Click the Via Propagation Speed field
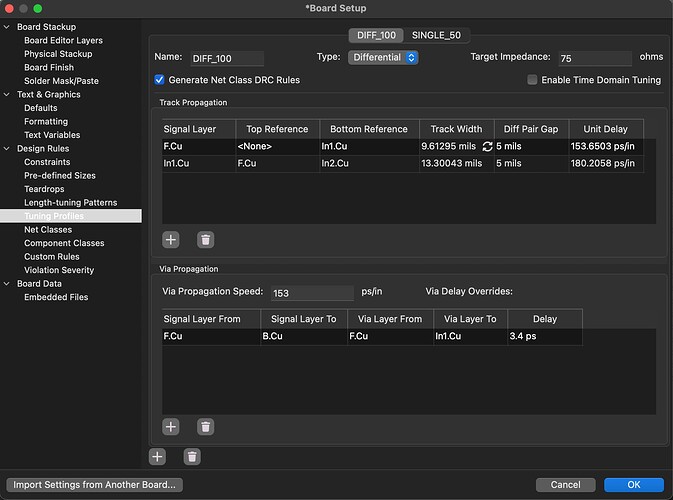The width and height of the screenshot is (673, 500). point(310,293)
